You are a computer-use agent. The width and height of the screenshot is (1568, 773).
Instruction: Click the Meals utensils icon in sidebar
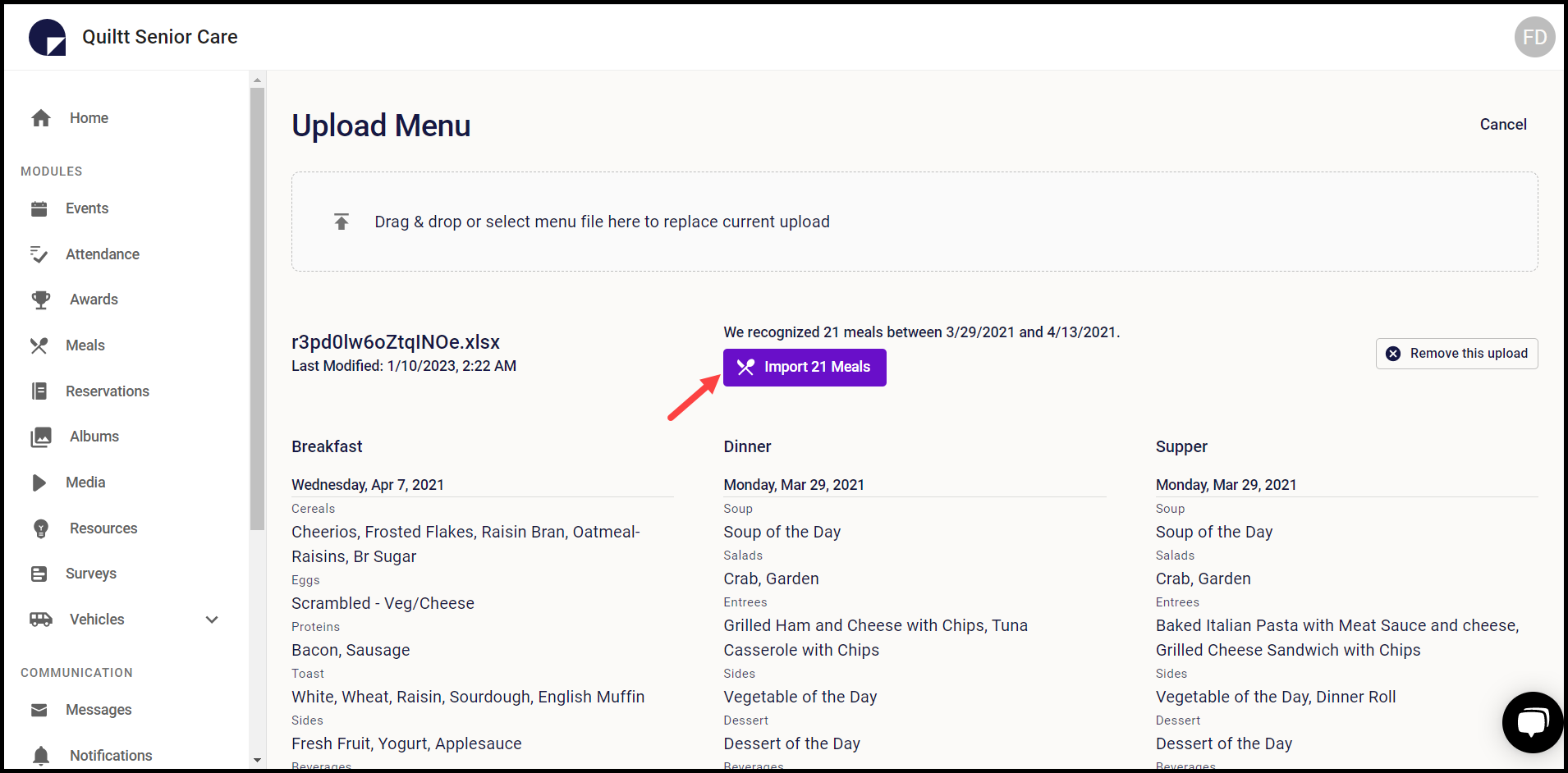pyautogui.click(x=39, y=345)
